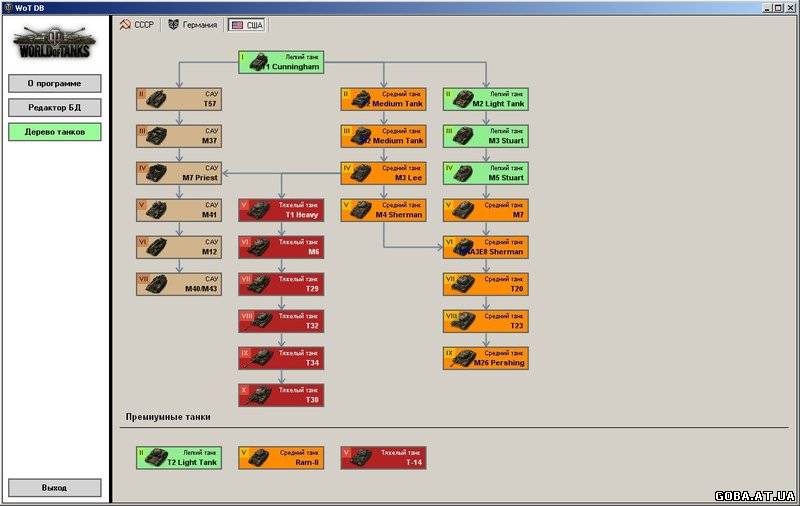Viewport: 800px width, 506px height.
Task: Click the T32 heavy tank icon
Action: point(260,321)
